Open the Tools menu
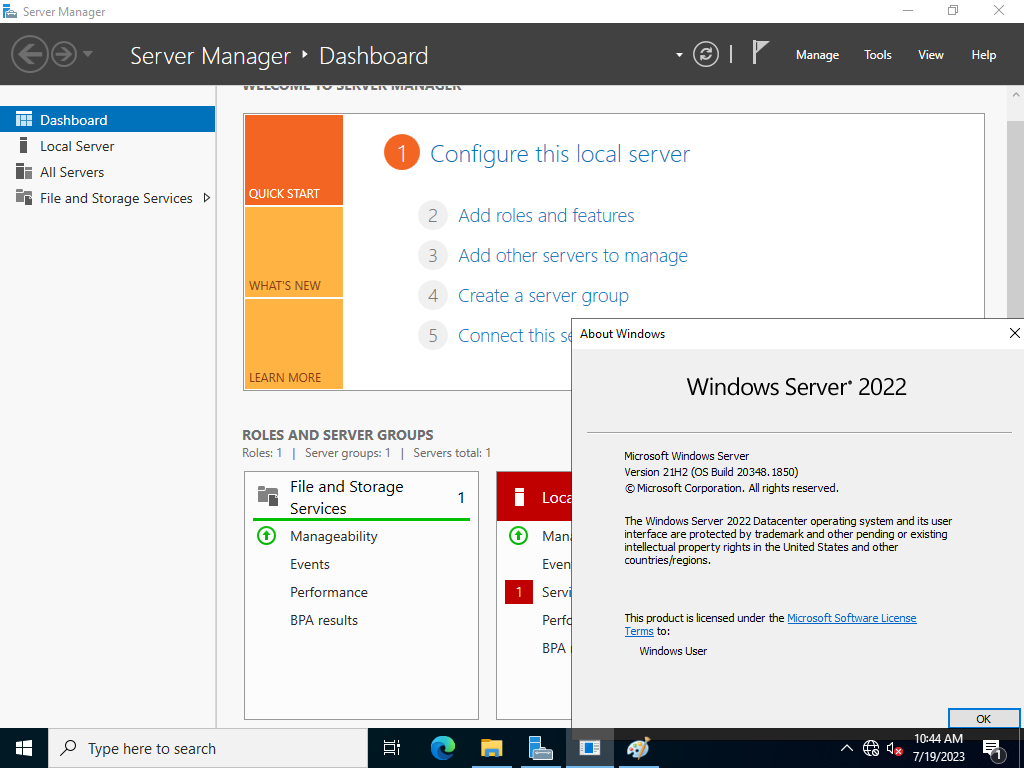 [877, 55]
